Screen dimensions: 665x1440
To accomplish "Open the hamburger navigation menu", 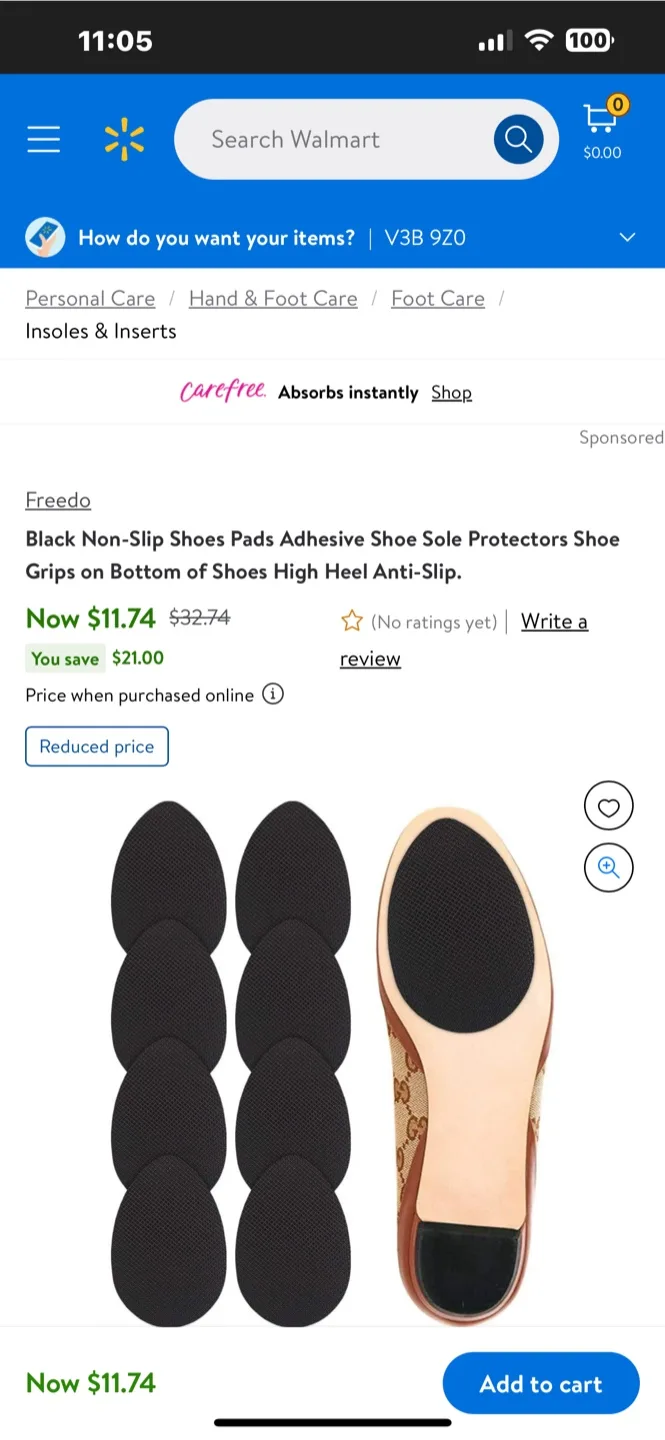I will [43, 139].
